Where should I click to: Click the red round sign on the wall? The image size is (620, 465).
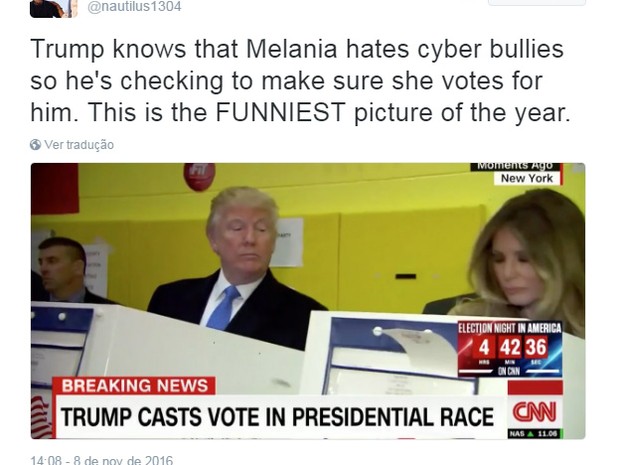199,176
